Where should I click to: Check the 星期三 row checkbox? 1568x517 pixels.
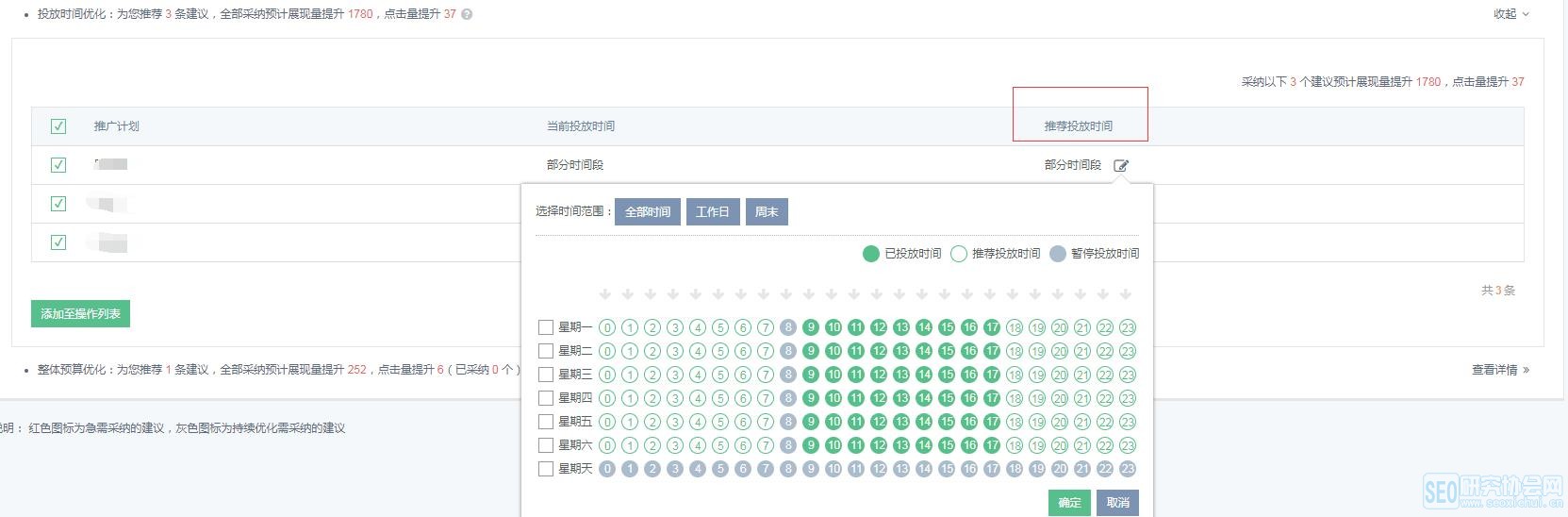click(545, 375)
